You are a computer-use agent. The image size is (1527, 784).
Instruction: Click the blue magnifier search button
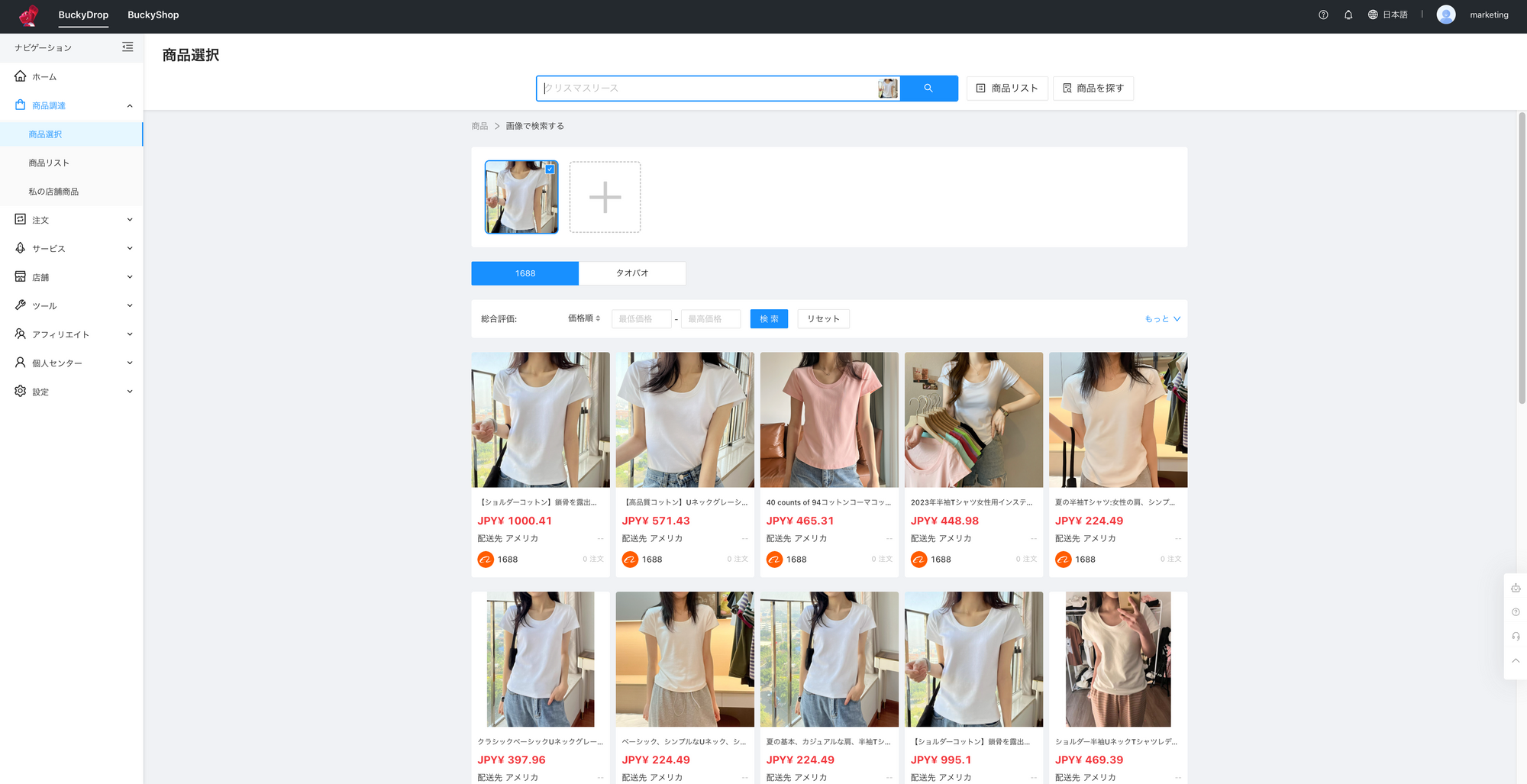928,89
